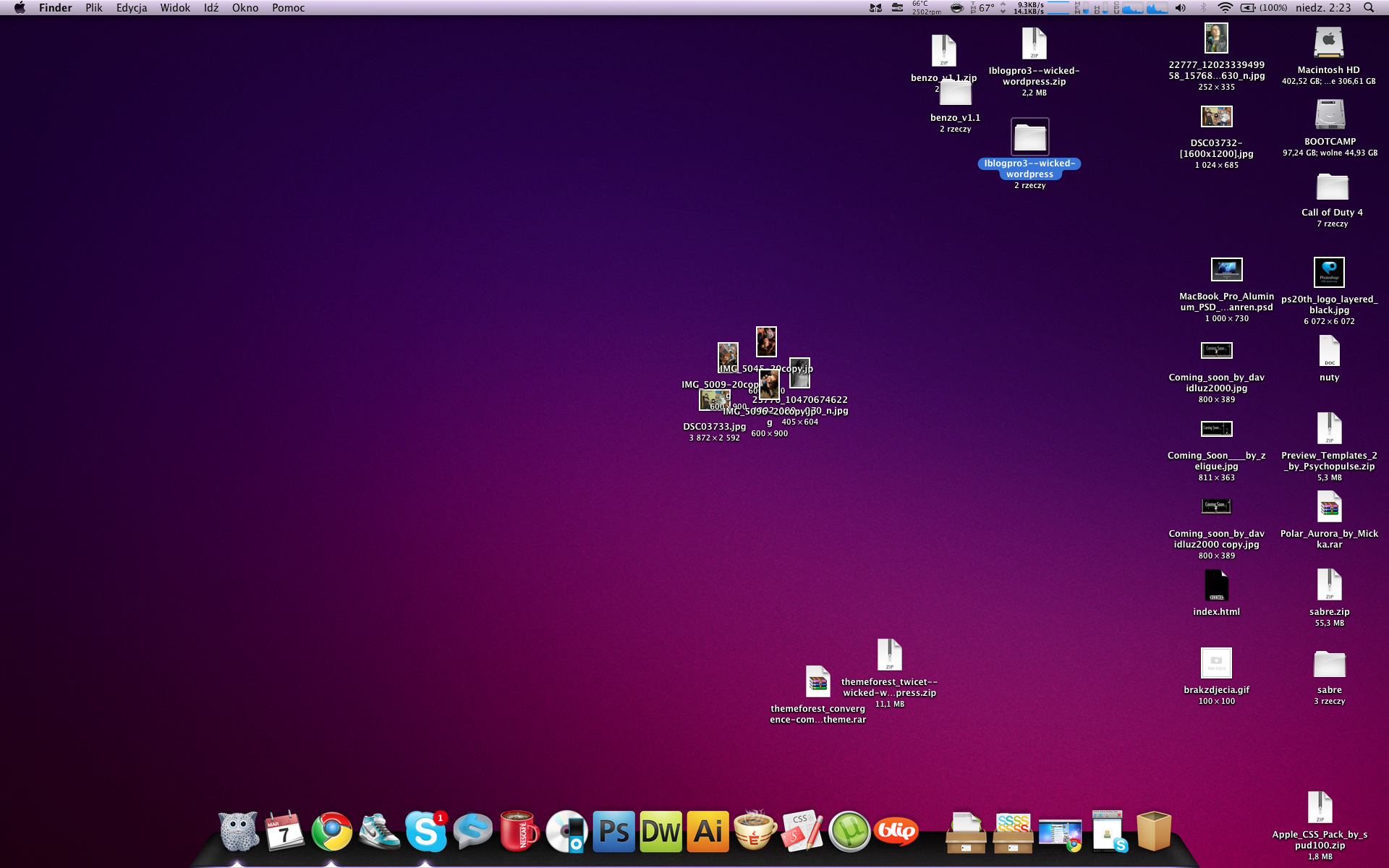1389x868 pixels.
Task: Open Finder owl icon in Dock
Action: pos(238,832)
